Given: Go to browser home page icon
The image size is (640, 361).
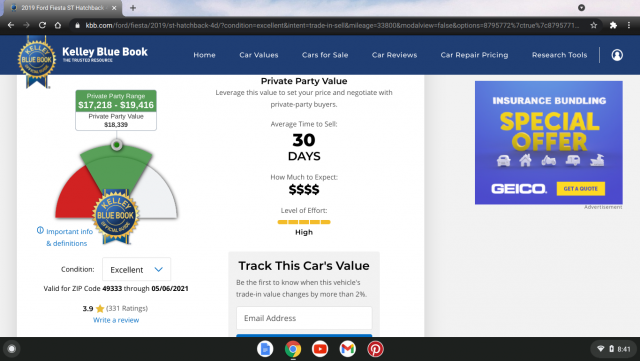Looking at the screenshot, I should point(58,25).
